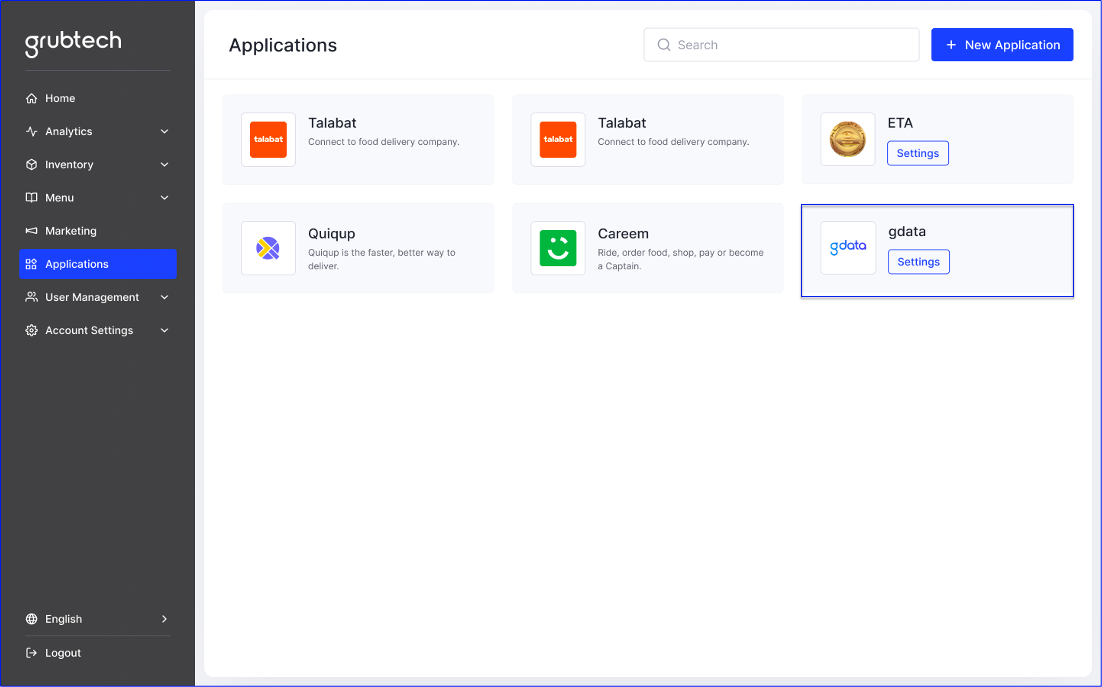Image resolution: width=1102 pixels, height=687 pixels.
Task: Click the green Careem smiley logo
Action: click(x=558, y=249)
